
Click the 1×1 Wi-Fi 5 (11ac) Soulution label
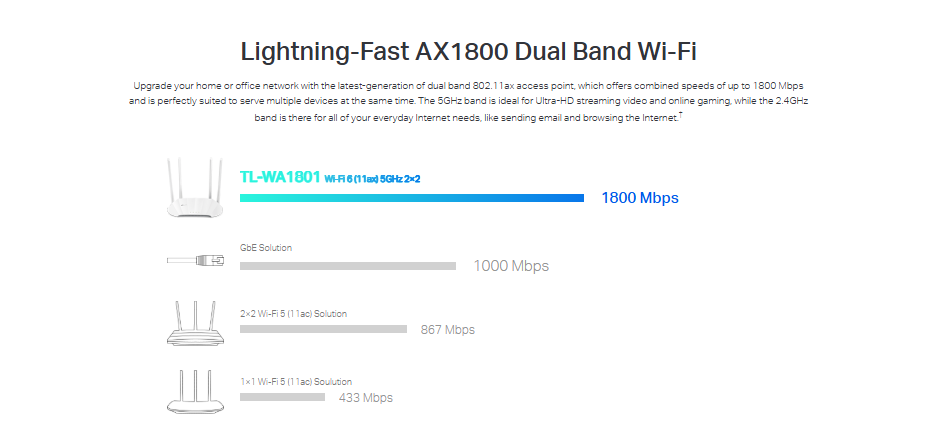pos(296,381)
